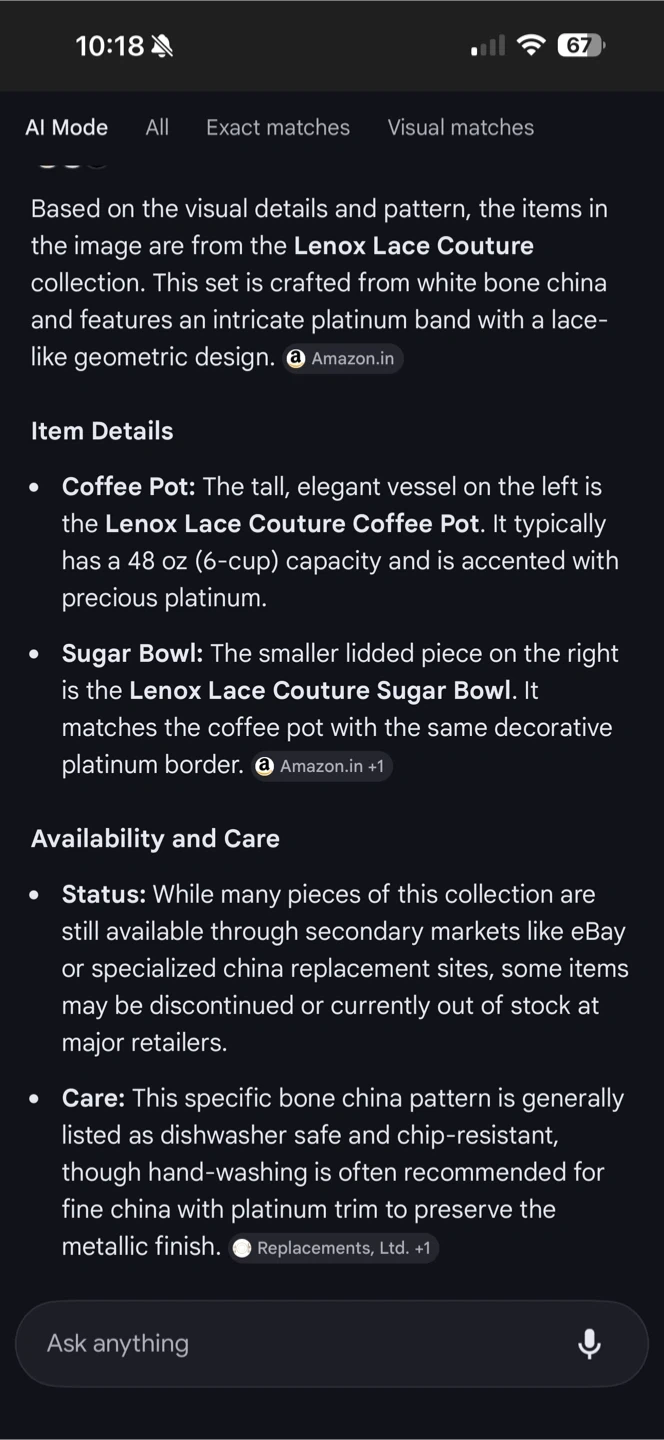Screen dimensions: 664x1440
Task: Tap the bold Coffee Pot bullet label
Action: click(x=130, y=487)
